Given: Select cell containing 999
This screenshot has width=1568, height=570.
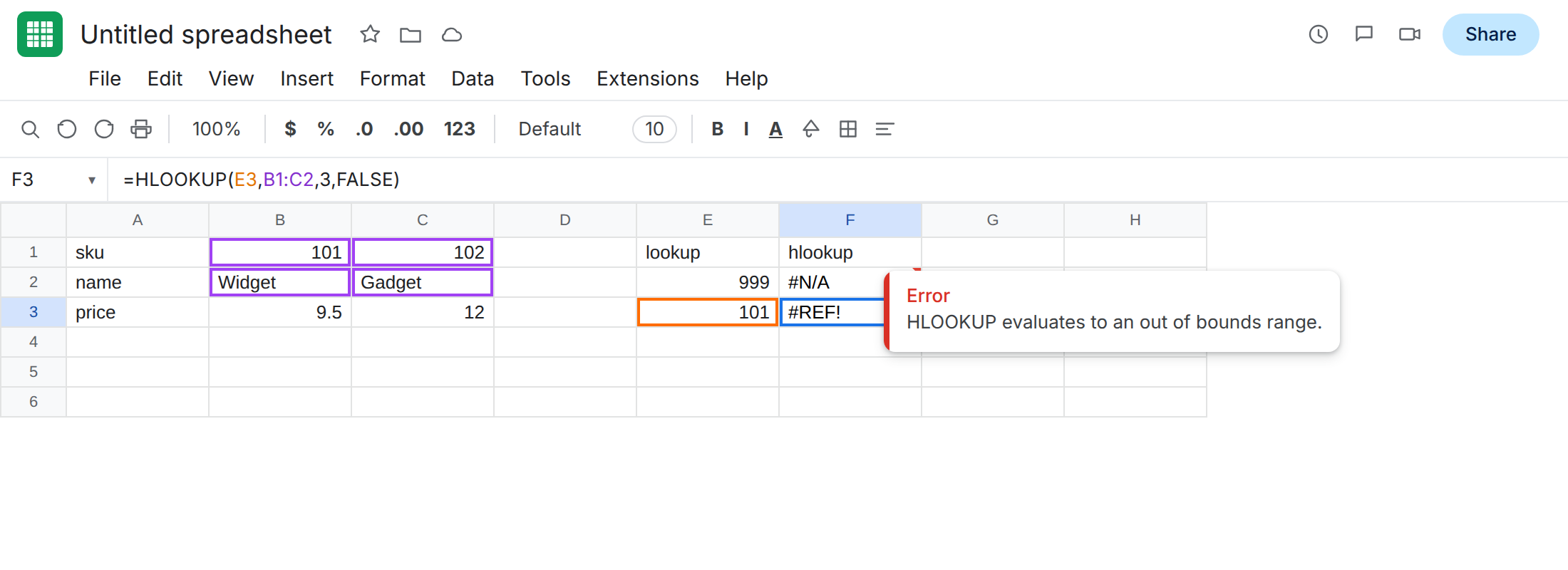Looking at the screenshot, I should tap(708, 282).
